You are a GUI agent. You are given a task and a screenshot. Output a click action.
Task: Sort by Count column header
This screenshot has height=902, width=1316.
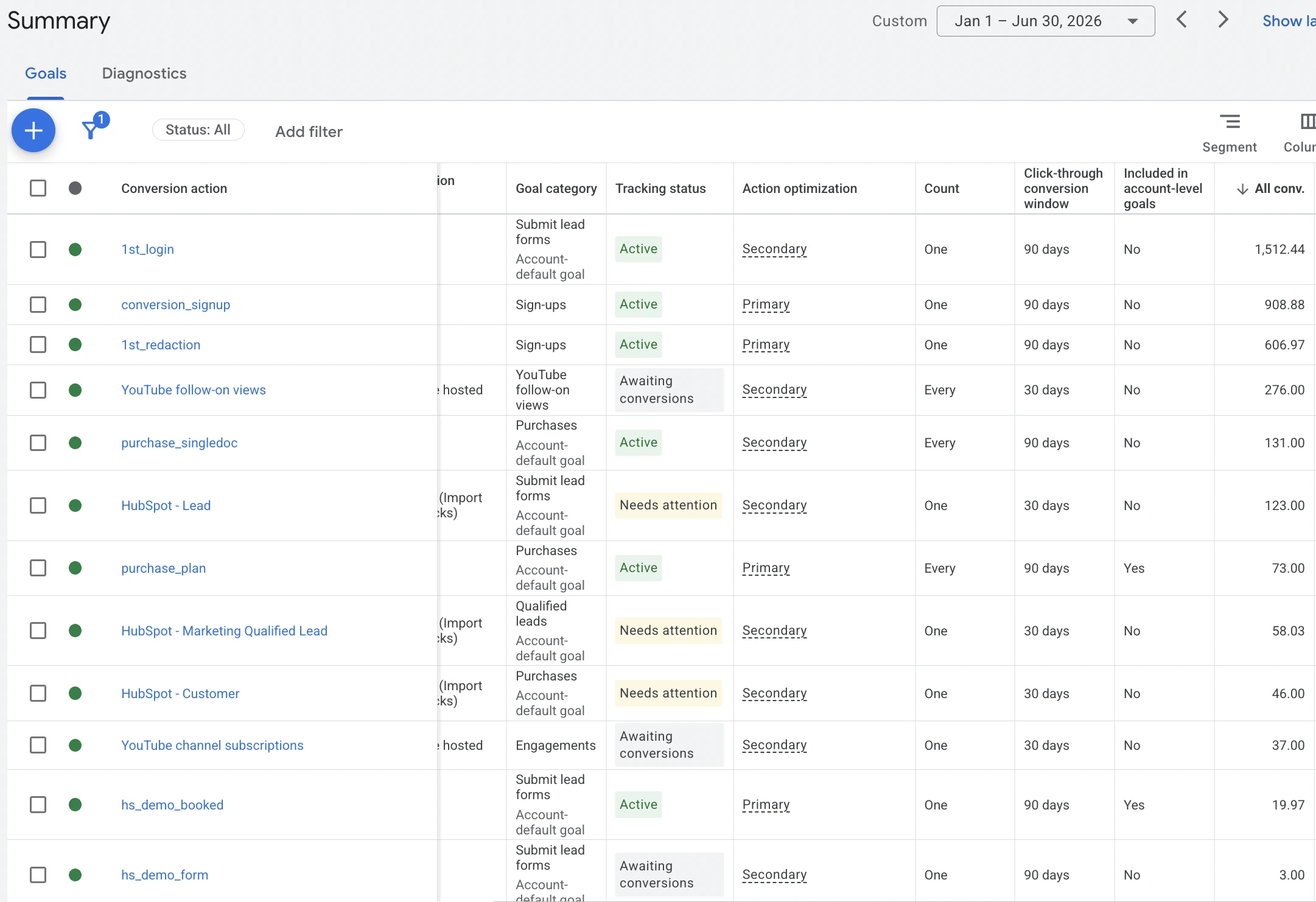[x=942, y=189]
